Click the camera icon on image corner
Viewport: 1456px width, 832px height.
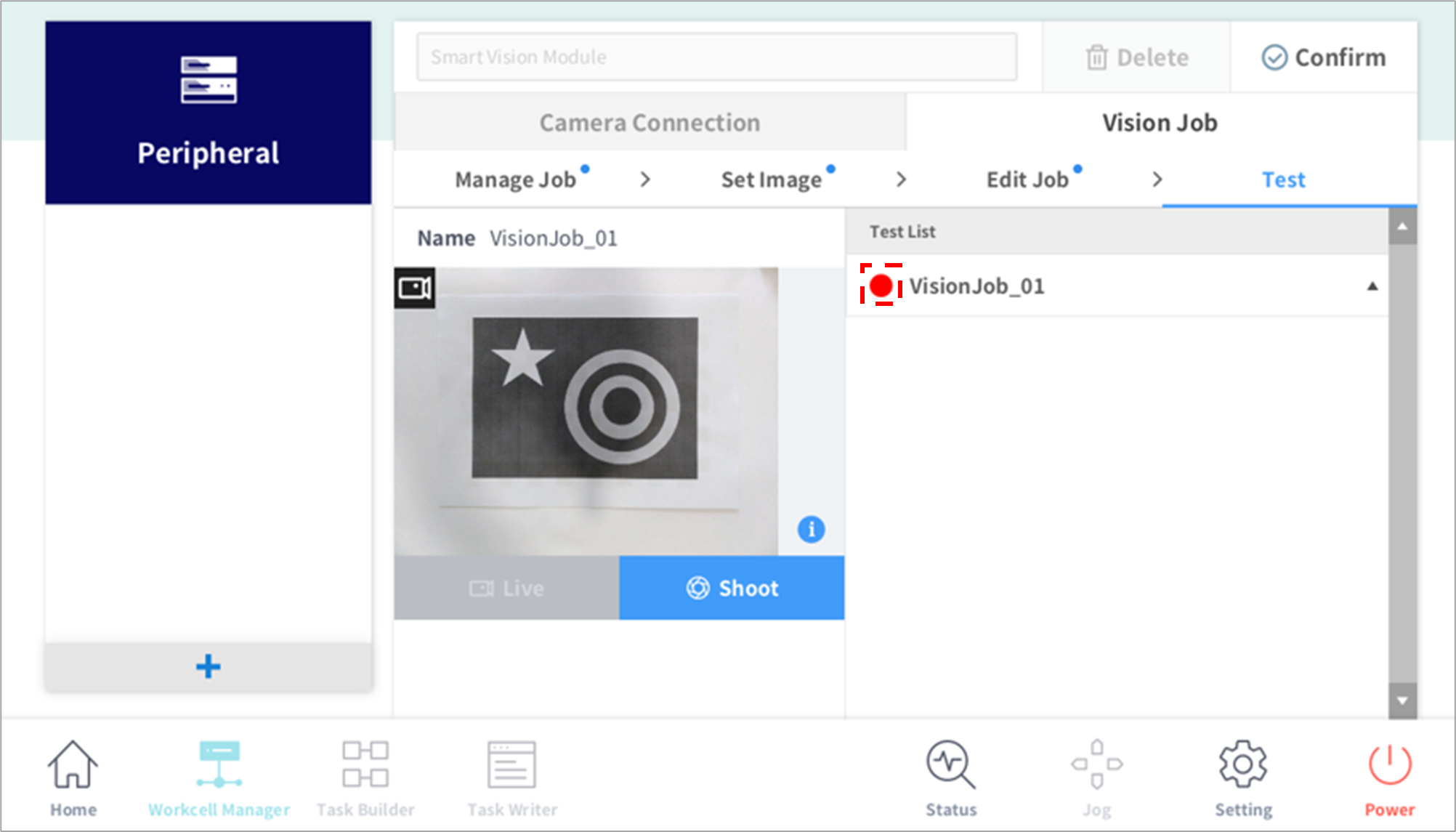click(415, 288)
